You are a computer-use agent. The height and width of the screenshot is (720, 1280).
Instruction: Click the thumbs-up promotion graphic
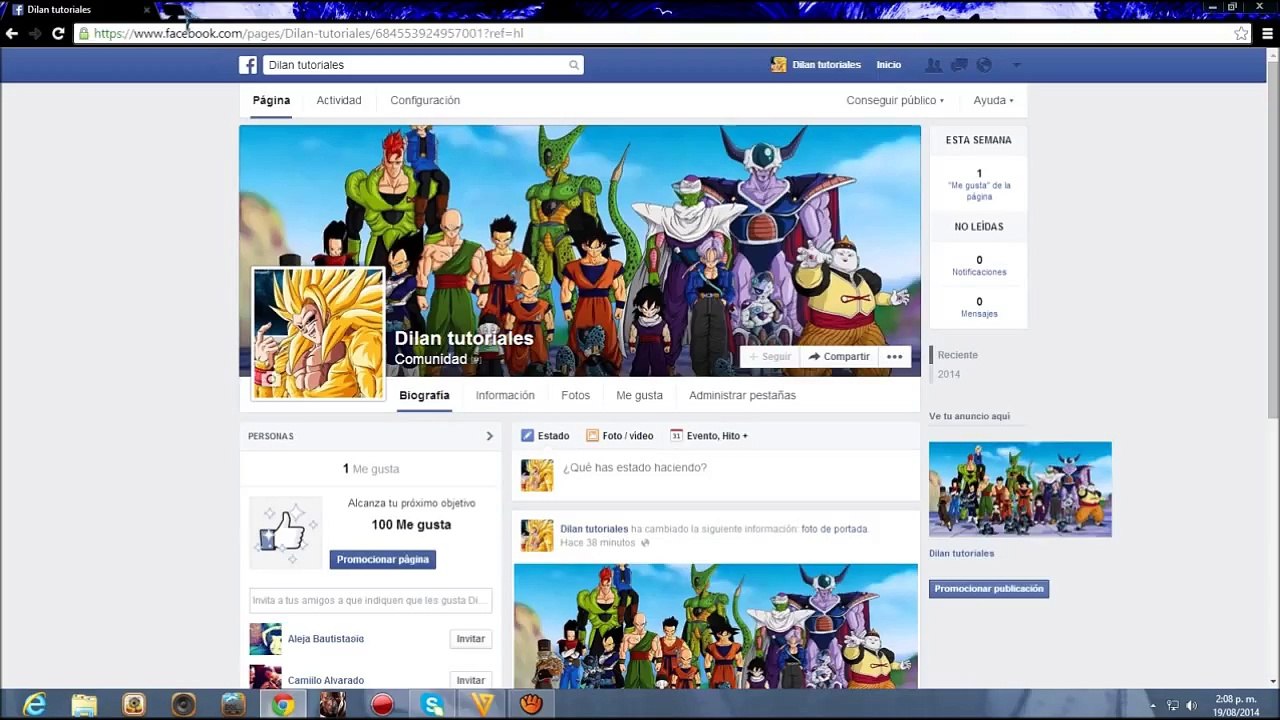[x=286, y=532]
